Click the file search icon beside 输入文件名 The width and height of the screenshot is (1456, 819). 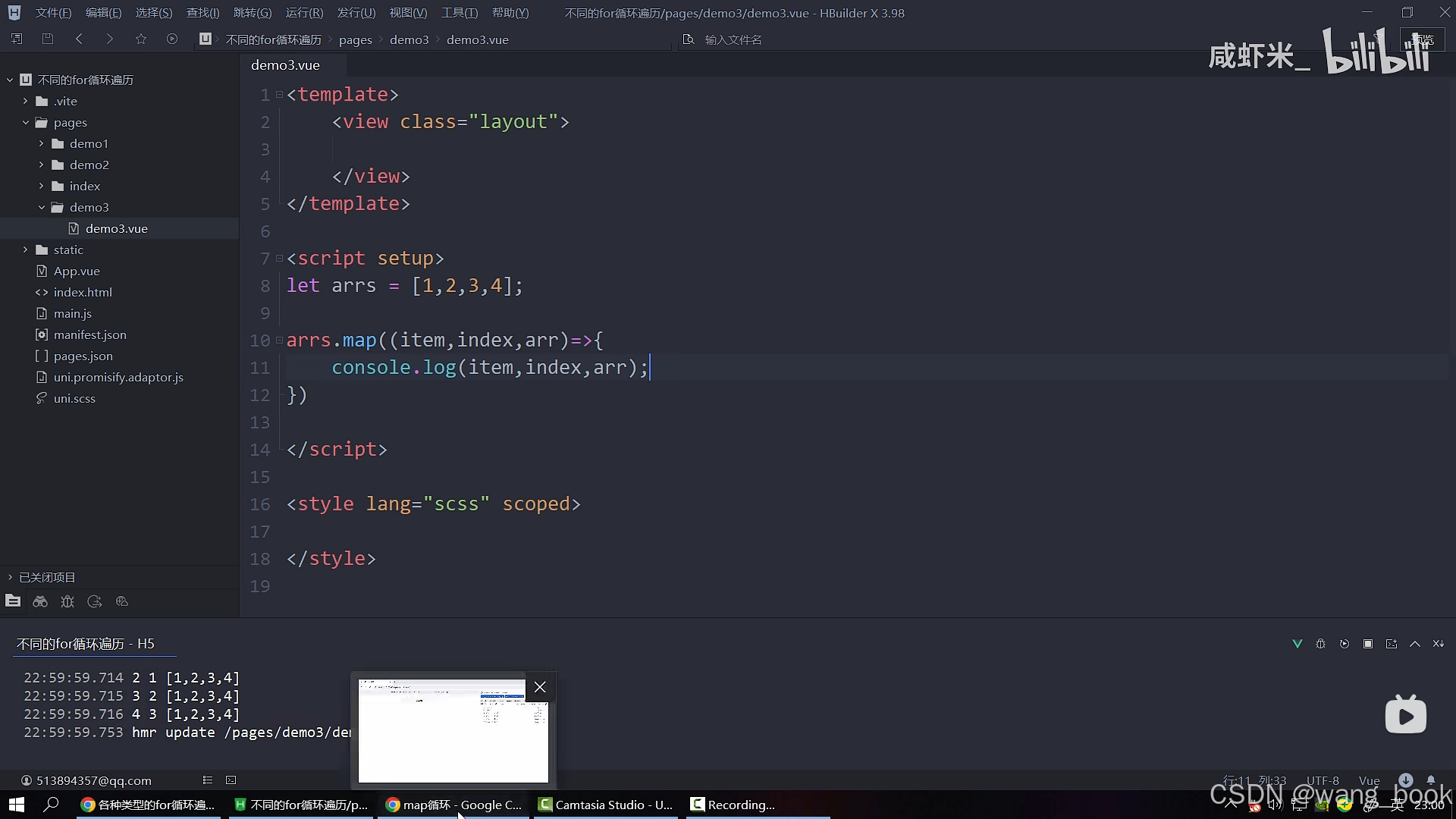pos(689,39)
